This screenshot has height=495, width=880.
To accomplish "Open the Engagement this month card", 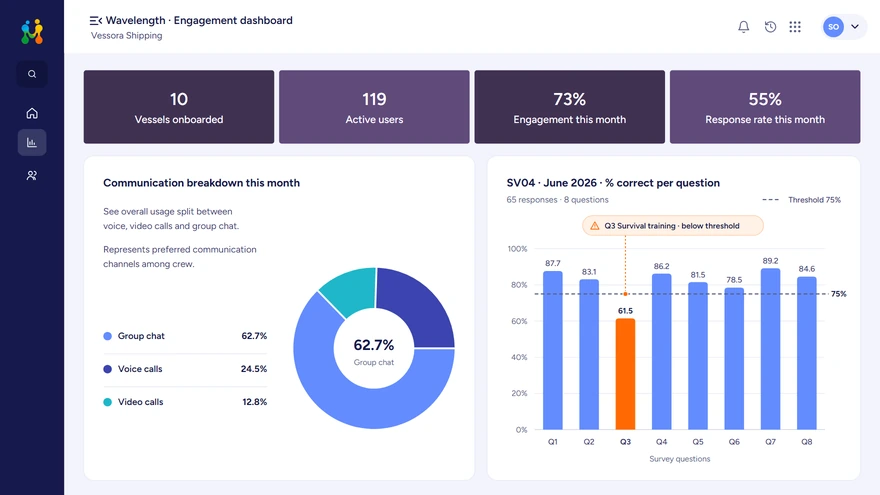I will (x=570, y=107).
